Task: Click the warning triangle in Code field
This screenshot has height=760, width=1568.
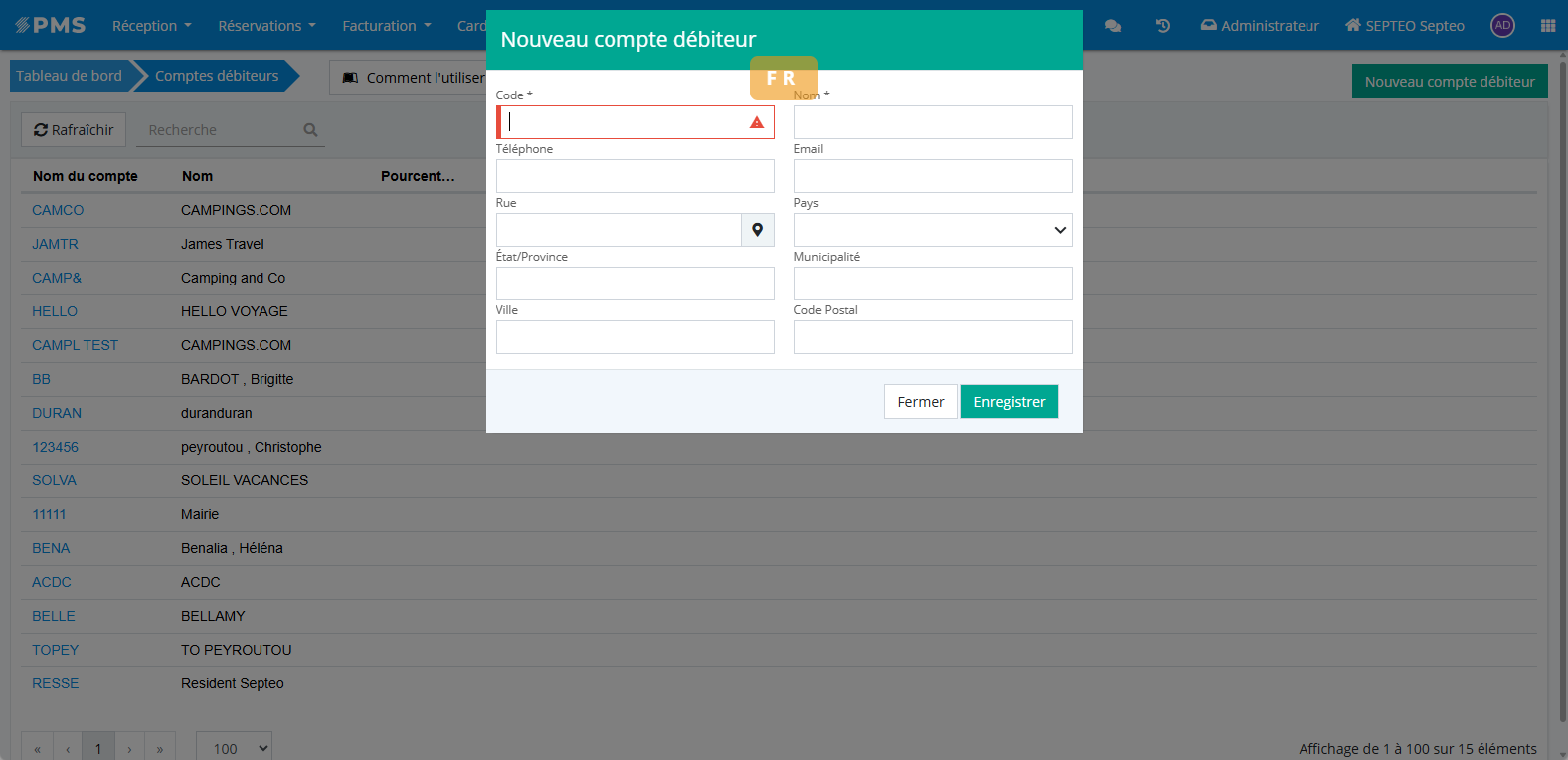Action: [x=757, y=122]
